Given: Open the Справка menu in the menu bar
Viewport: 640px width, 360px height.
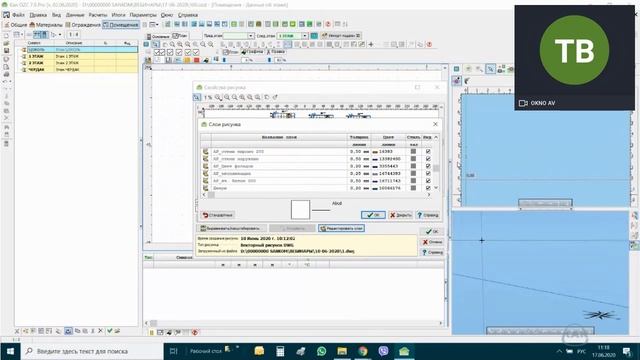Looking at the screenshot, I should point(188,15).
